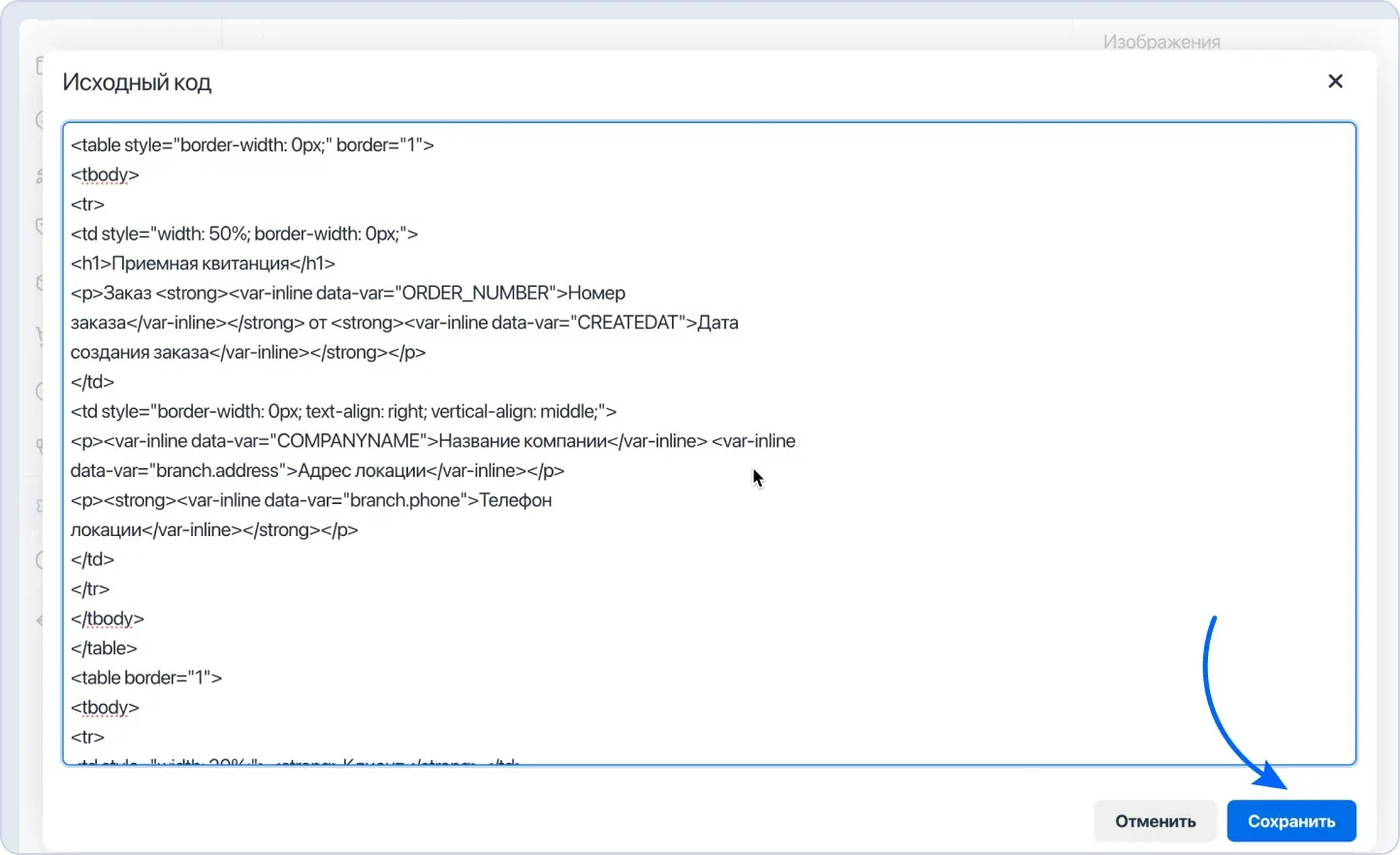Click the branch.address attribute in code
This screenshot has width=1400, height=855.
point(223,471)
